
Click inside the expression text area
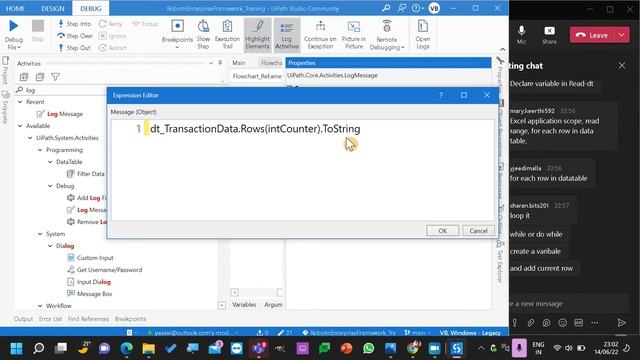click(x=302, y=170)
